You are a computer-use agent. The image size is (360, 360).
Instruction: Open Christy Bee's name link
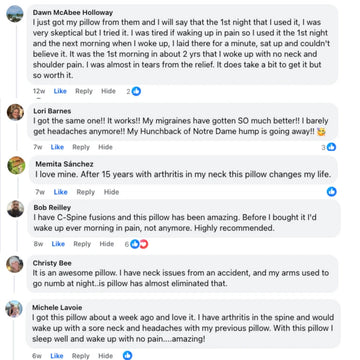[x=52, y=263]
